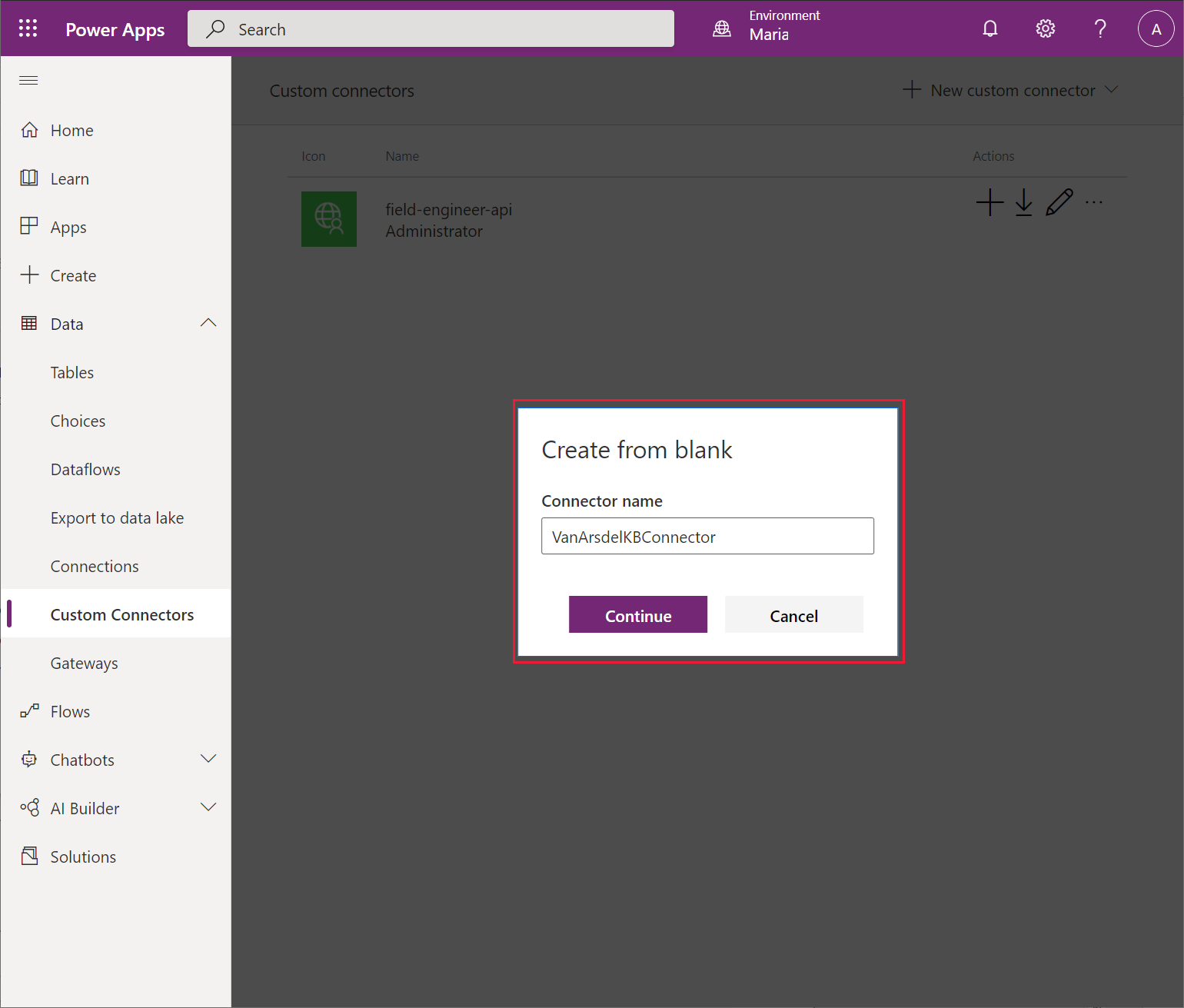Screen dimensions: 1184x1008
Task: Click the Apps grid icon
Action: tap(29, 226)
